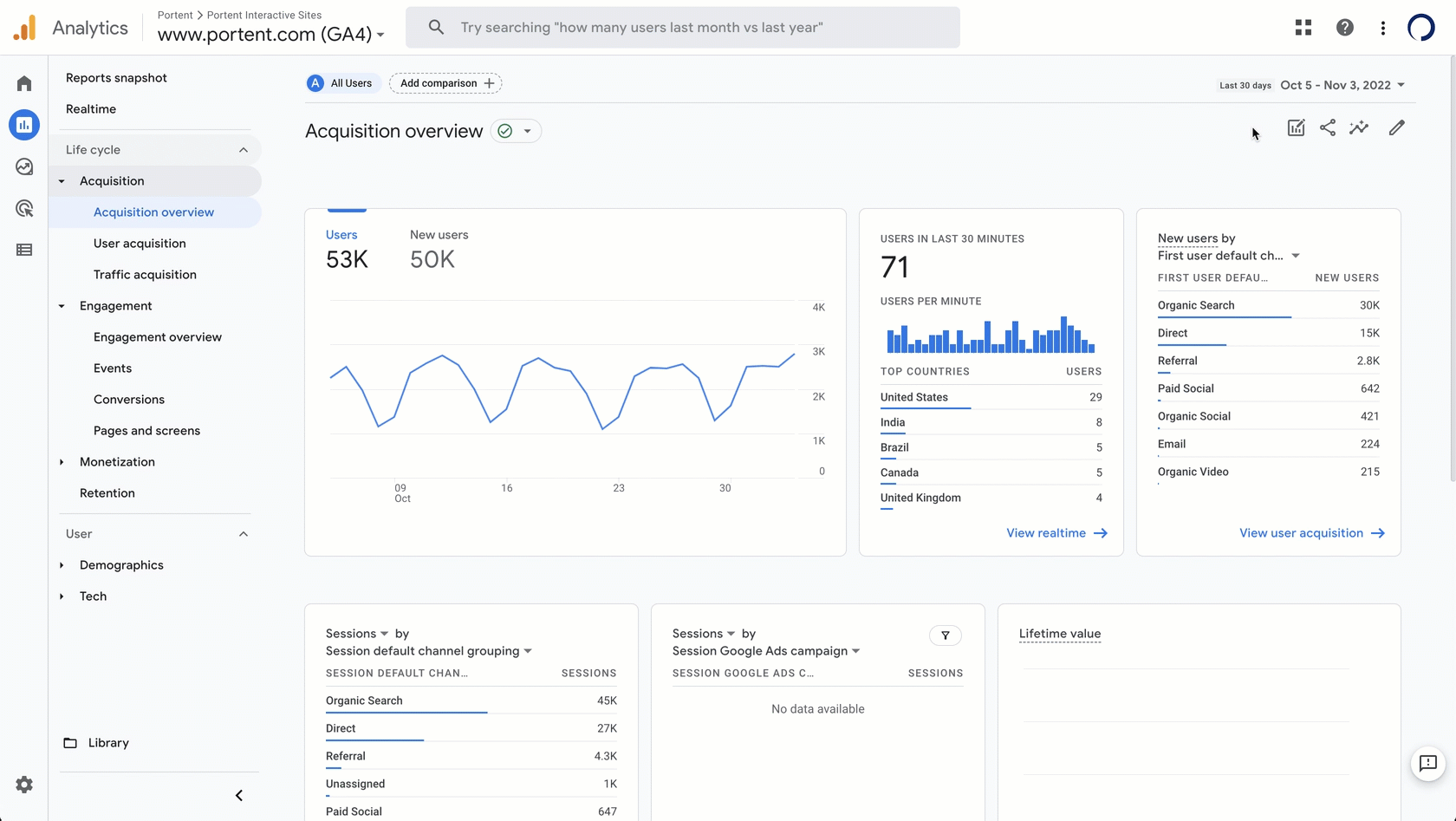Select the New users metric tab

point(439,250)
